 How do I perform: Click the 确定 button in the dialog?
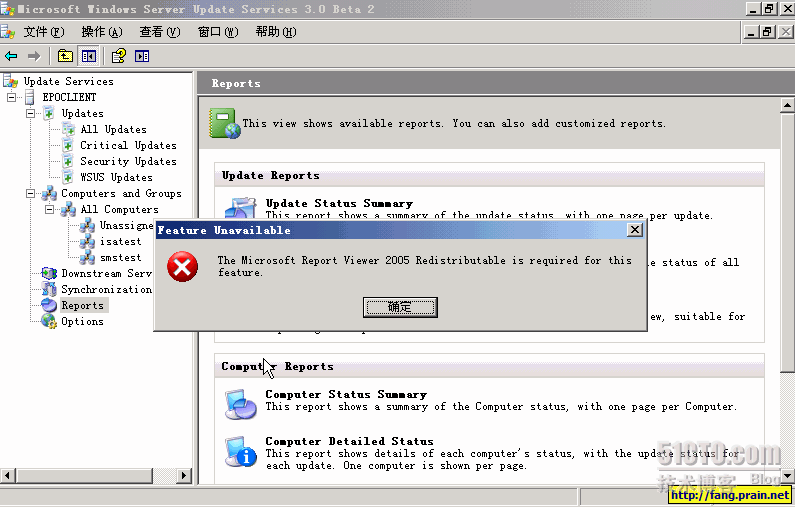(x=400, y=307)
